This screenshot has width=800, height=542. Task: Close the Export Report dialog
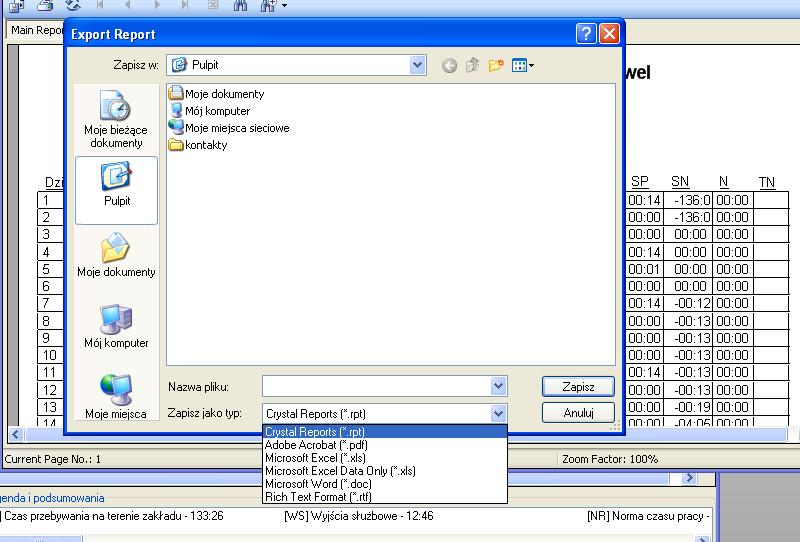(609, 34)
